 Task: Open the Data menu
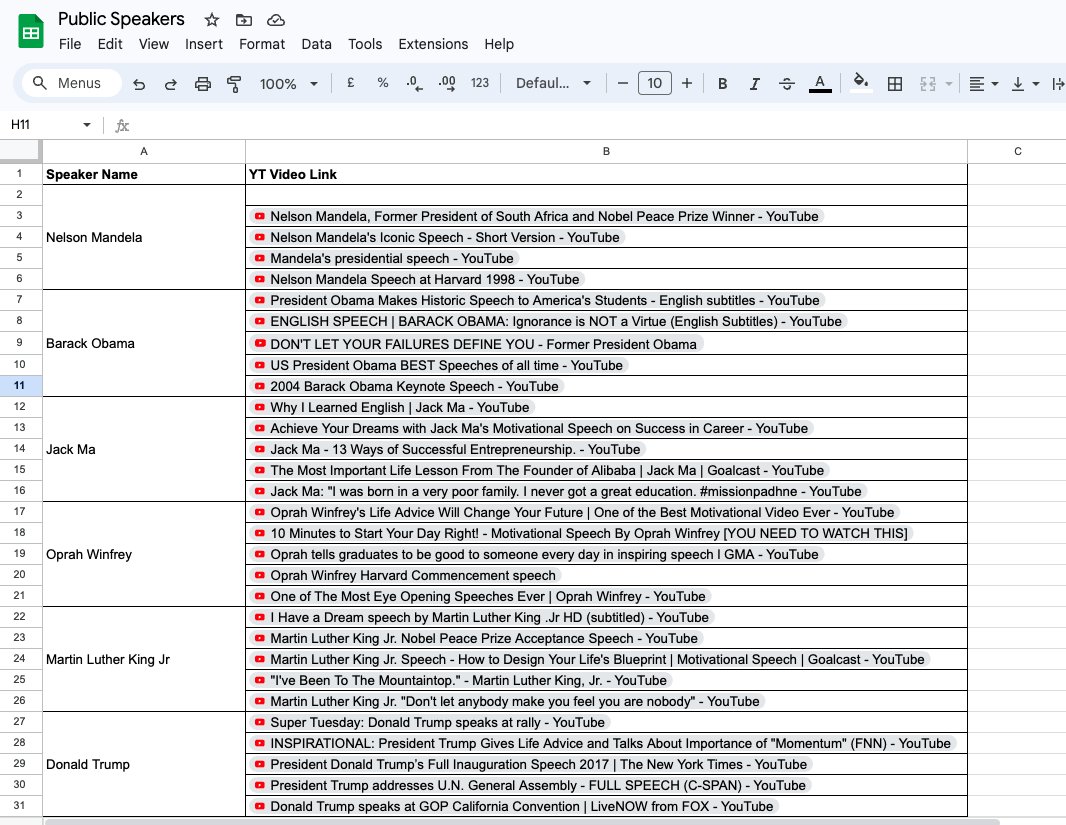(316, 44)
